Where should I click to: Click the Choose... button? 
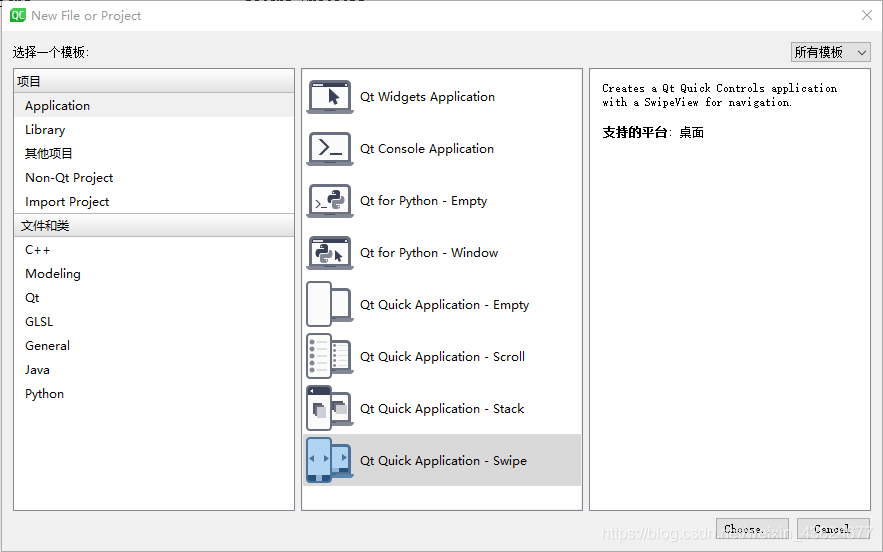(x=752, y=529)
